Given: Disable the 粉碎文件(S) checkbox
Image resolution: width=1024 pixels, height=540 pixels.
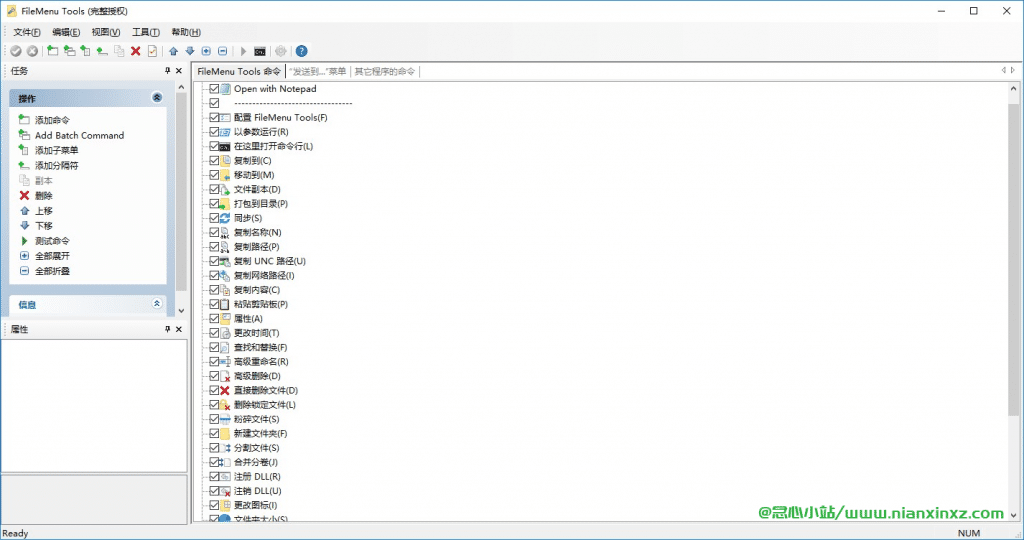Looking at the screenshot, I should coord(214,419).
